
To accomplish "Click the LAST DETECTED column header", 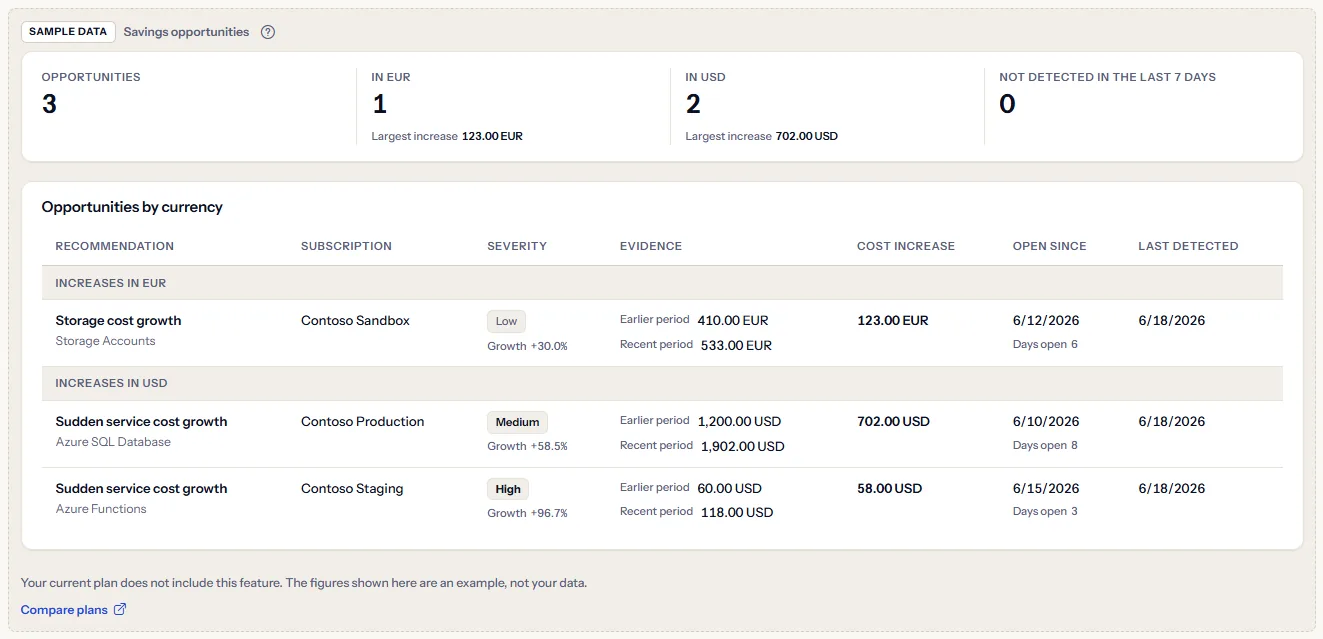I will click(x=1188, y=246).
